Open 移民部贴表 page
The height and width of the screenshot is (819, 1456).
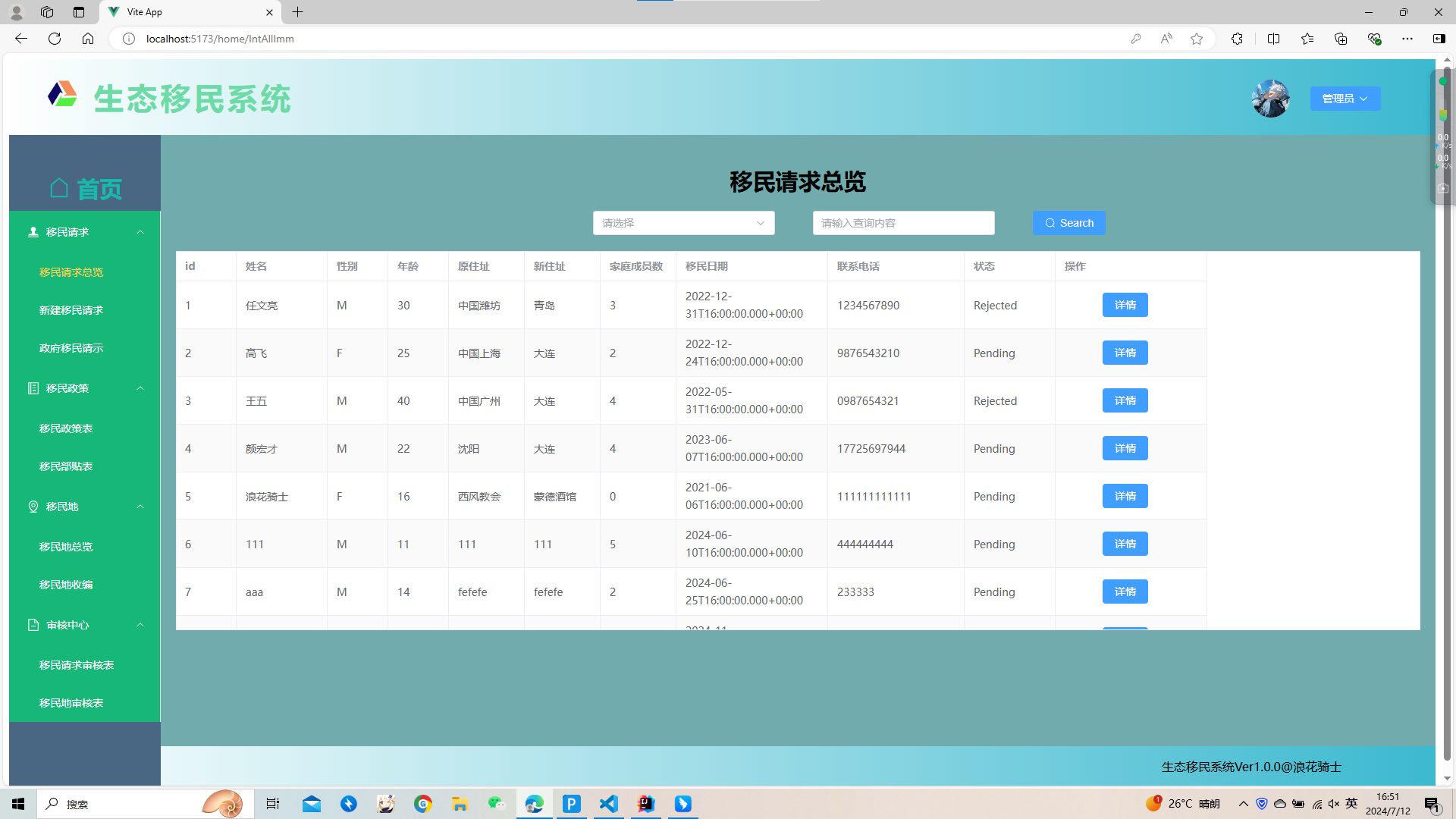tap(66, 466)
